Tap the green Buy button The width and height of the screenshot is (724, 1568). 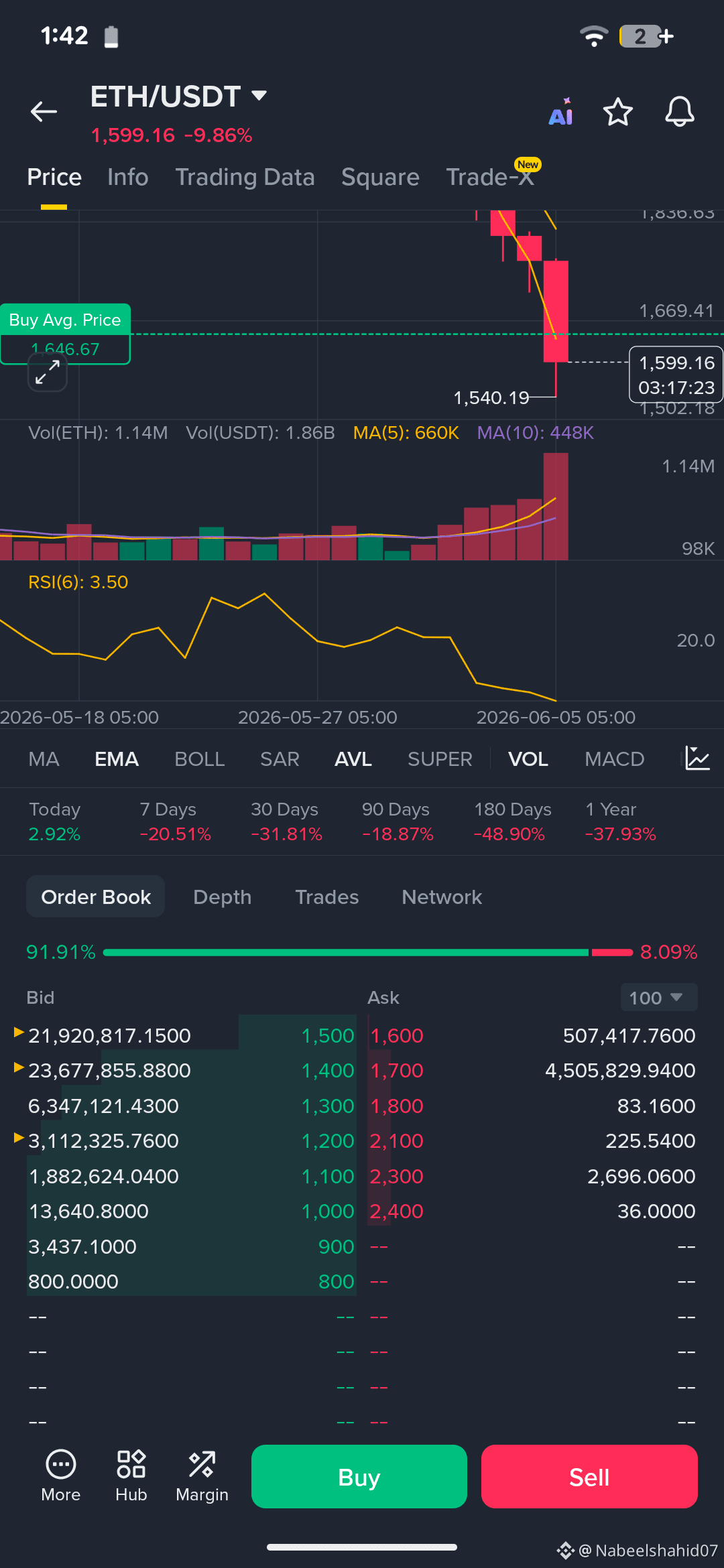tap(359, 1476)
